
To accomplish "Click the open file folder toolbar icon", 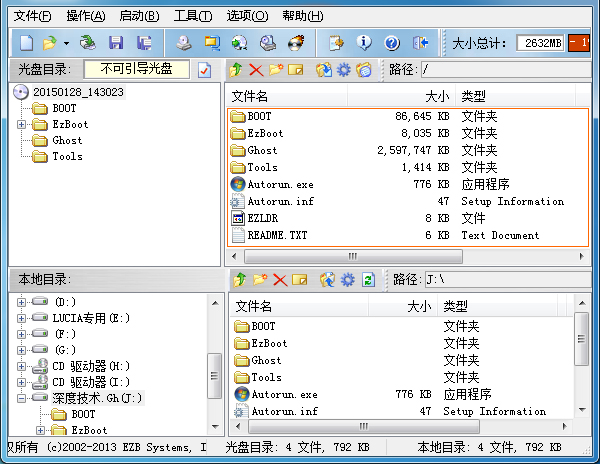I will coord(49,43).
